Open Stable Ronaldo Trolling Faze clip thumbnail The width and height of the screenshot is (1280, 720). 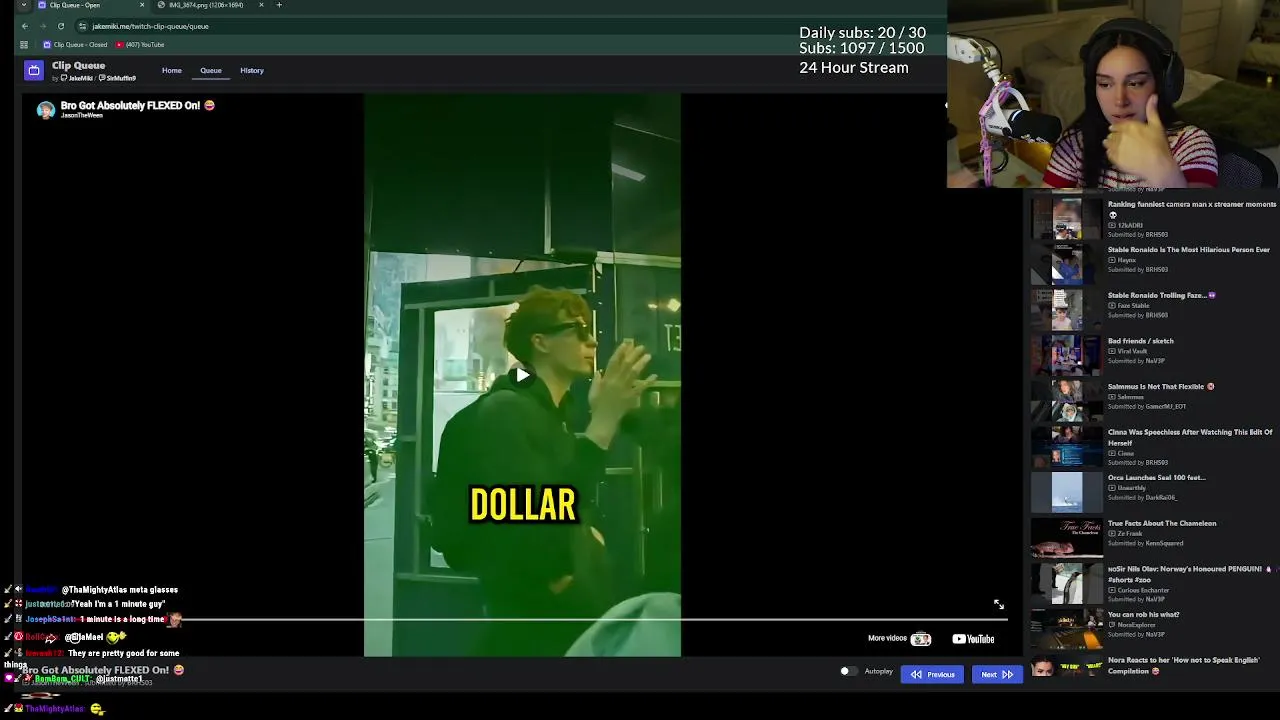1067,310
